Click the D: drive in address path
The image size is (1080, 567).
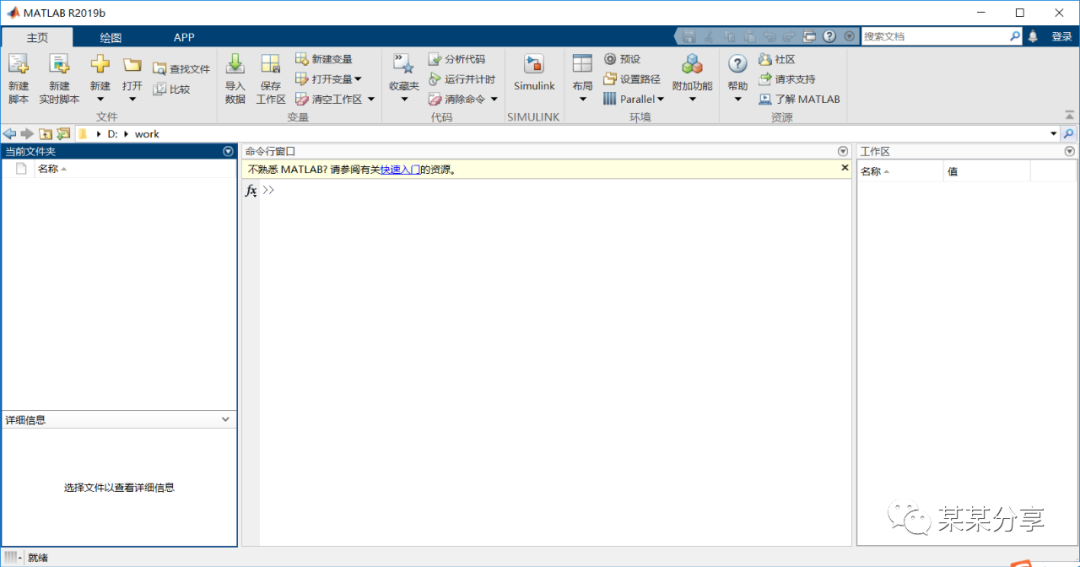point(112,134)
